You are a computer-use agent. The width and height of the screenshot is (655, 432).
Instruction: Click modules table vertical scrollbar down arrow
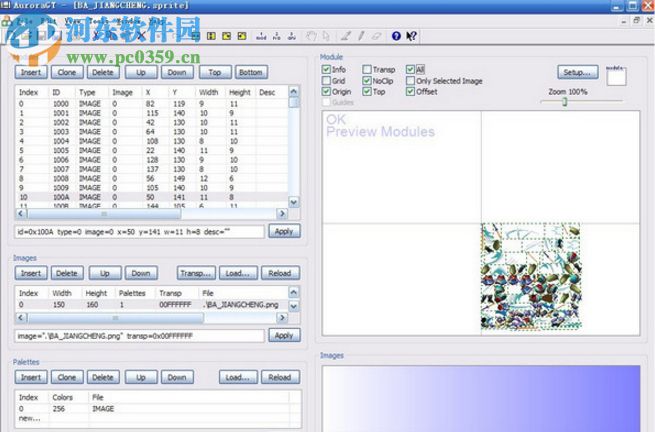294,202
